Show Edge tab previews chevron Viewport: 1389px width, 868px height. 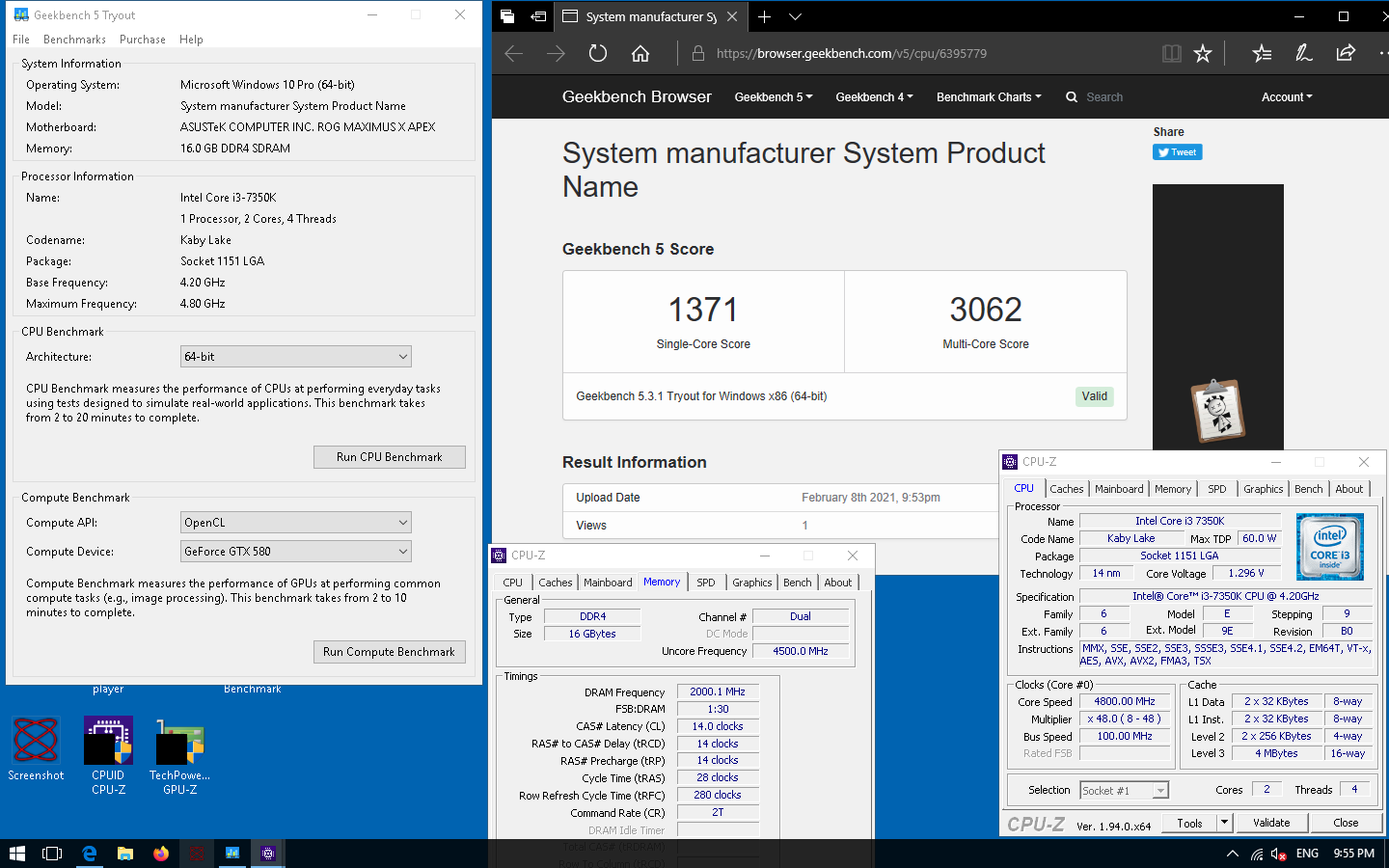coord(795,16)
